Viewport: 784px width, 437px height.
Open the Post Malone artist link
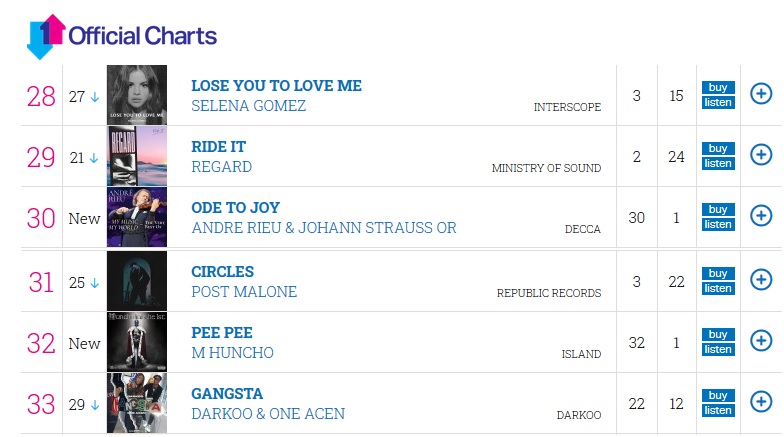[244, 292]
